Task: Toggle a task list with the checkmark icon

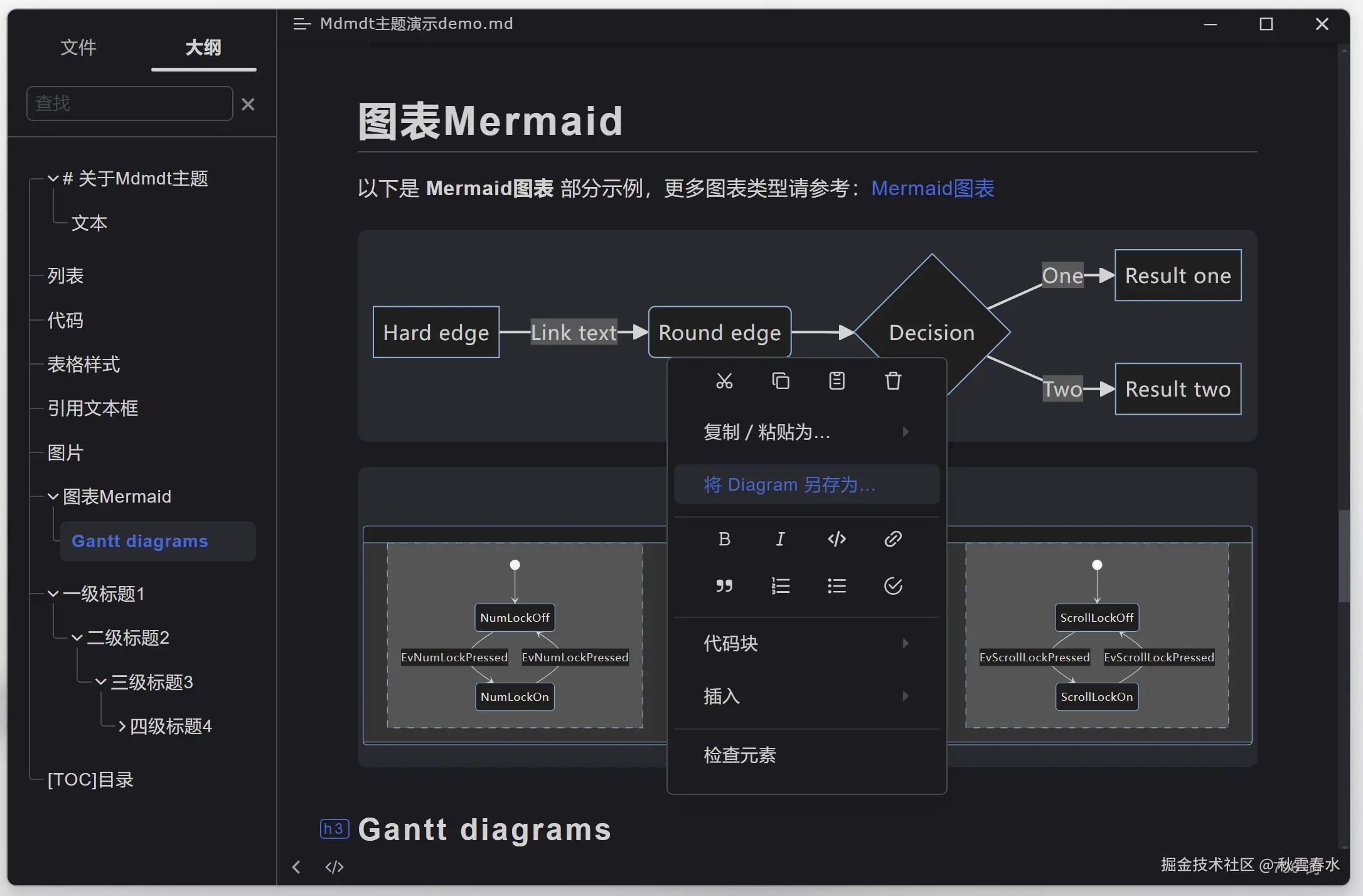Action: coord(893,585)
